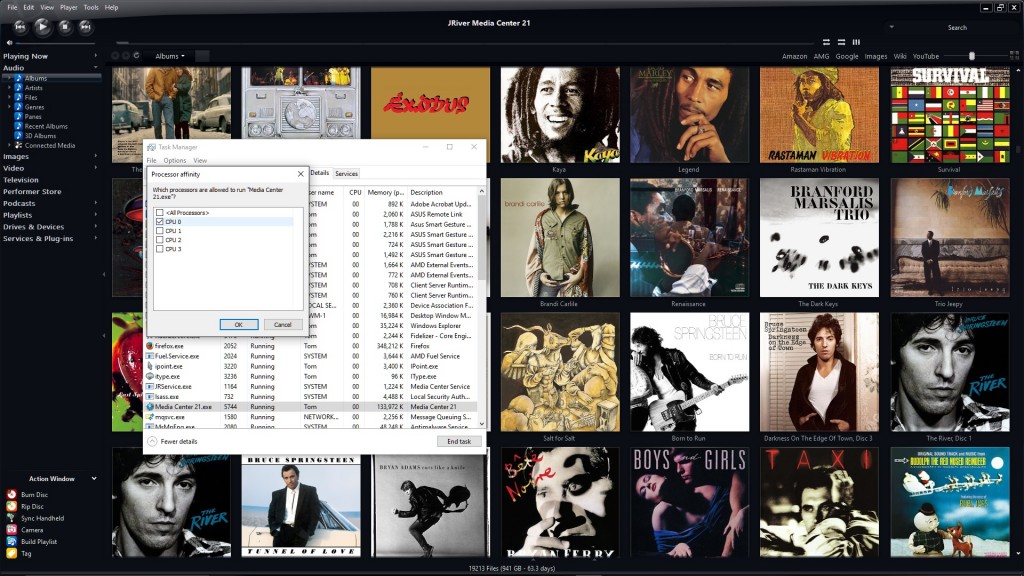Open the JRiver Player menu
This screenshot has width=1024, height=576.
point(69,7)
